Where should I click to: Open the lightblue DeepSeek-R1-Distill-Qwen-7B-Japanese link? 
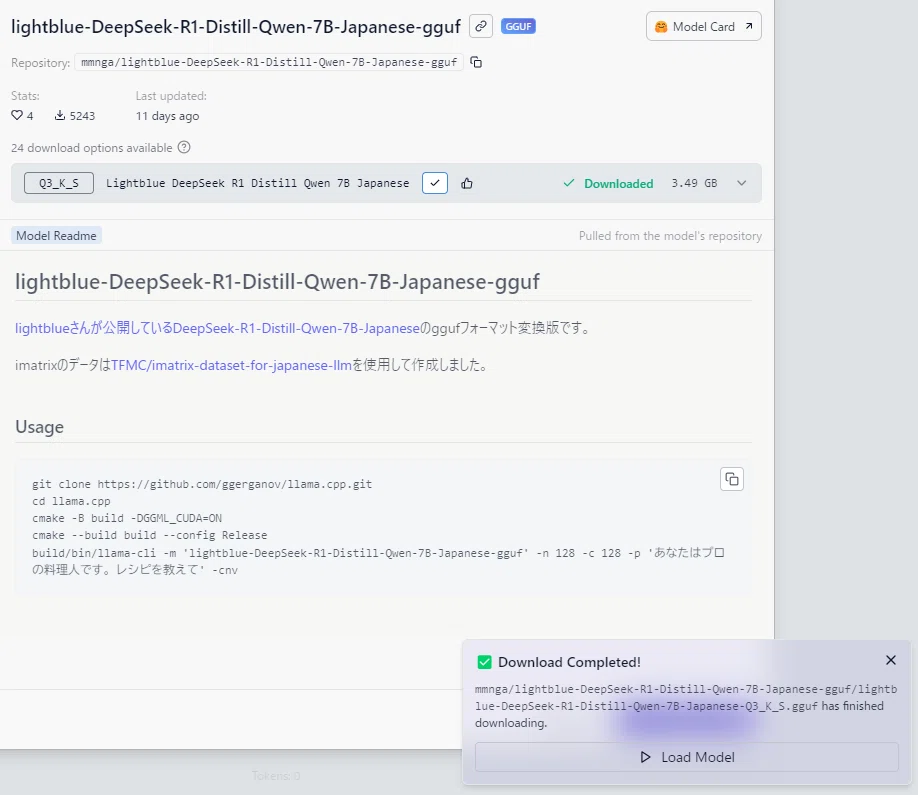click(217, 328)
